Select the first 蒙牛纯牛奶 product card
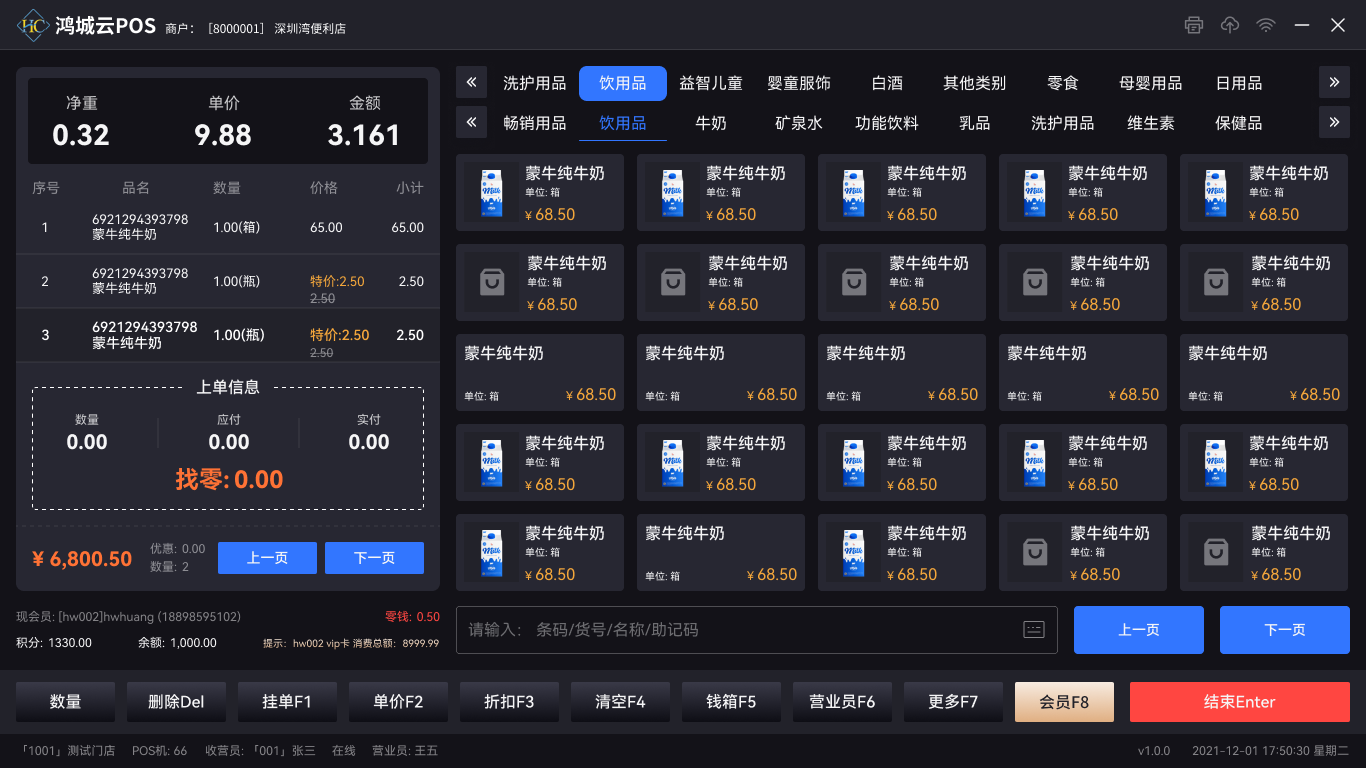Viewport: 1366px width, 768px height. [540, 193]
